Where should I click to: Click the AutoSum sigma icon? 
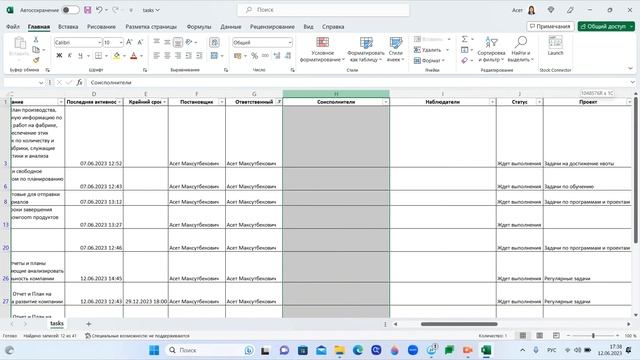(464, 39)
